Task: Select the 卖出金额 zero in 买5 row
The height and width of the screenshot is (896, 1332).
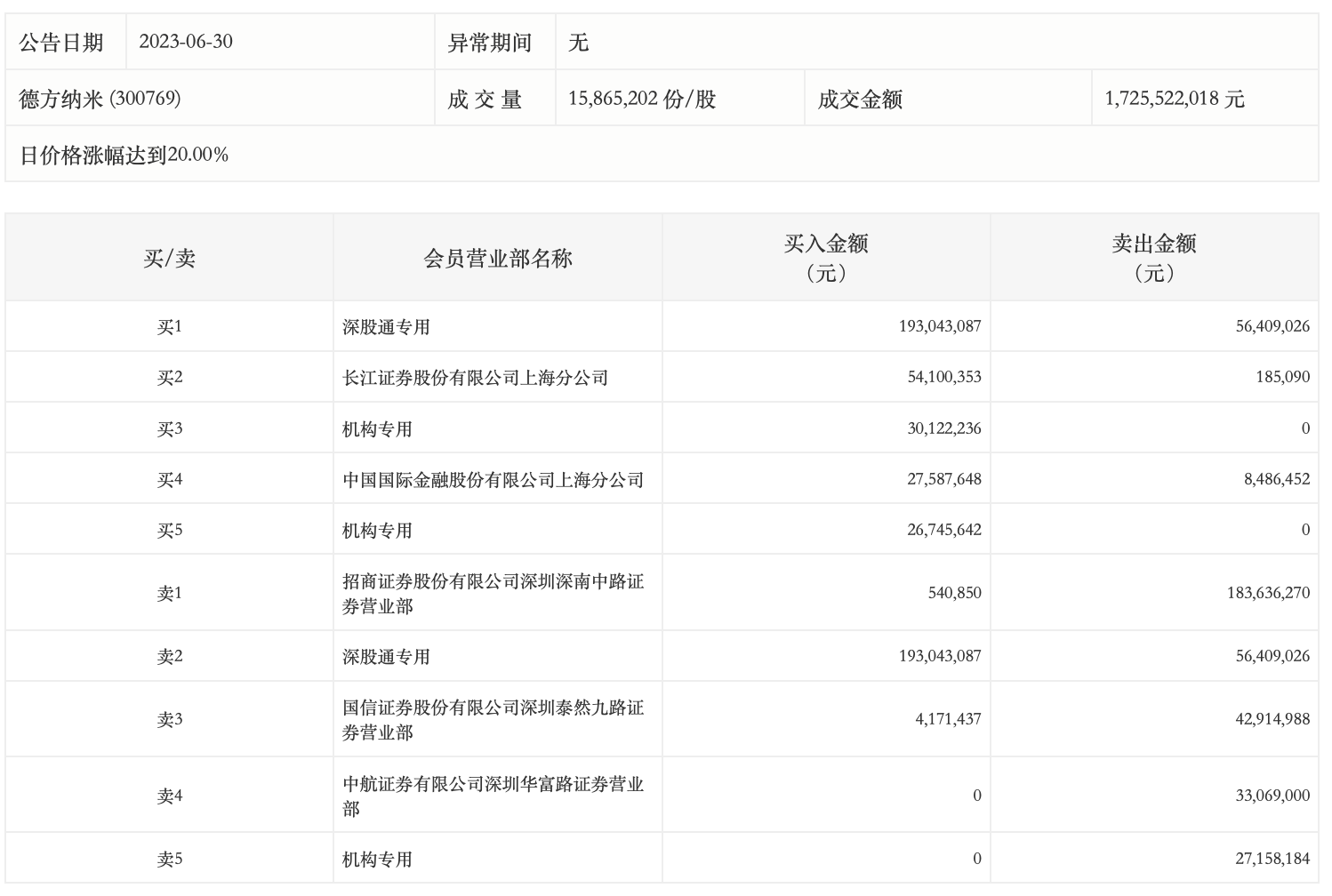Action: (x=1305, y=530)
